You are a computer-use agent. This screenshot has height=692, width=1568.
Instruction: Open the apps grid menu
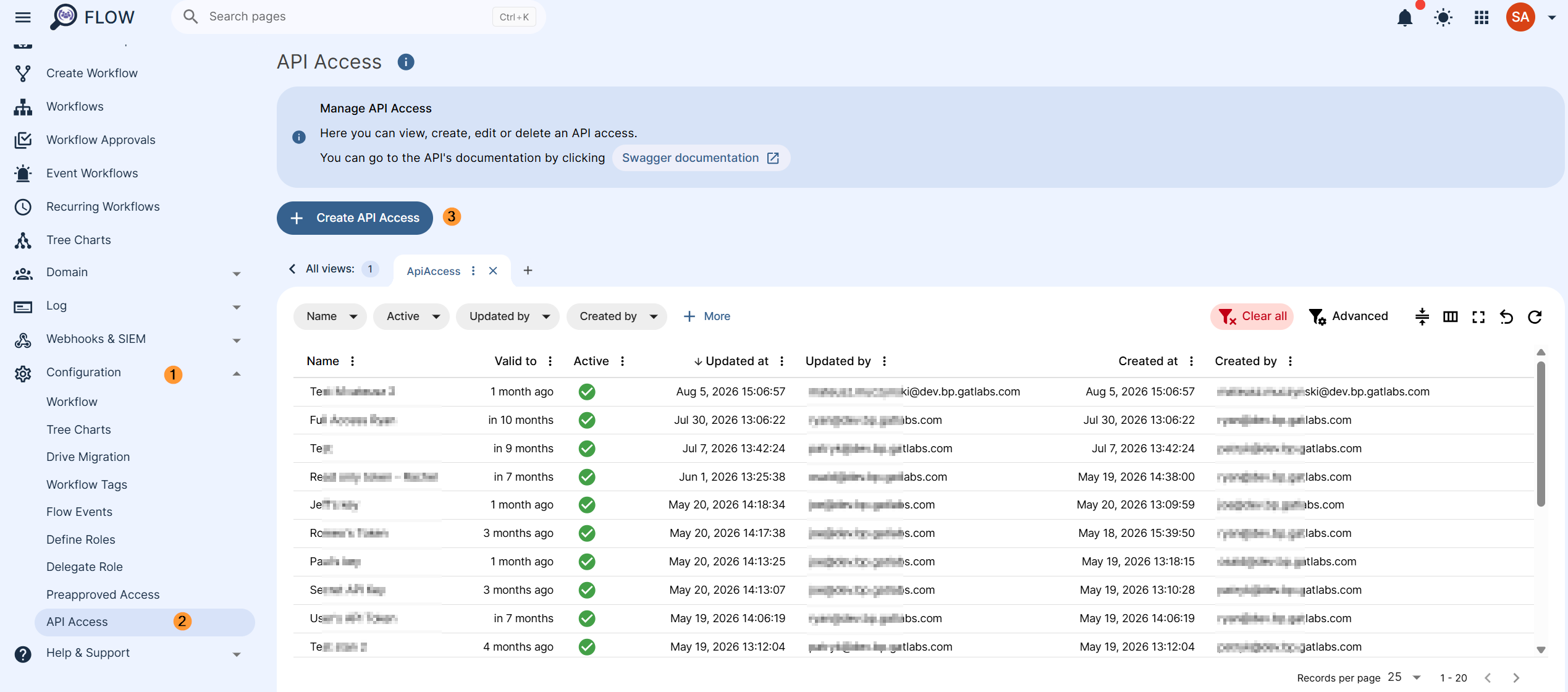(x=1482, y=17)
